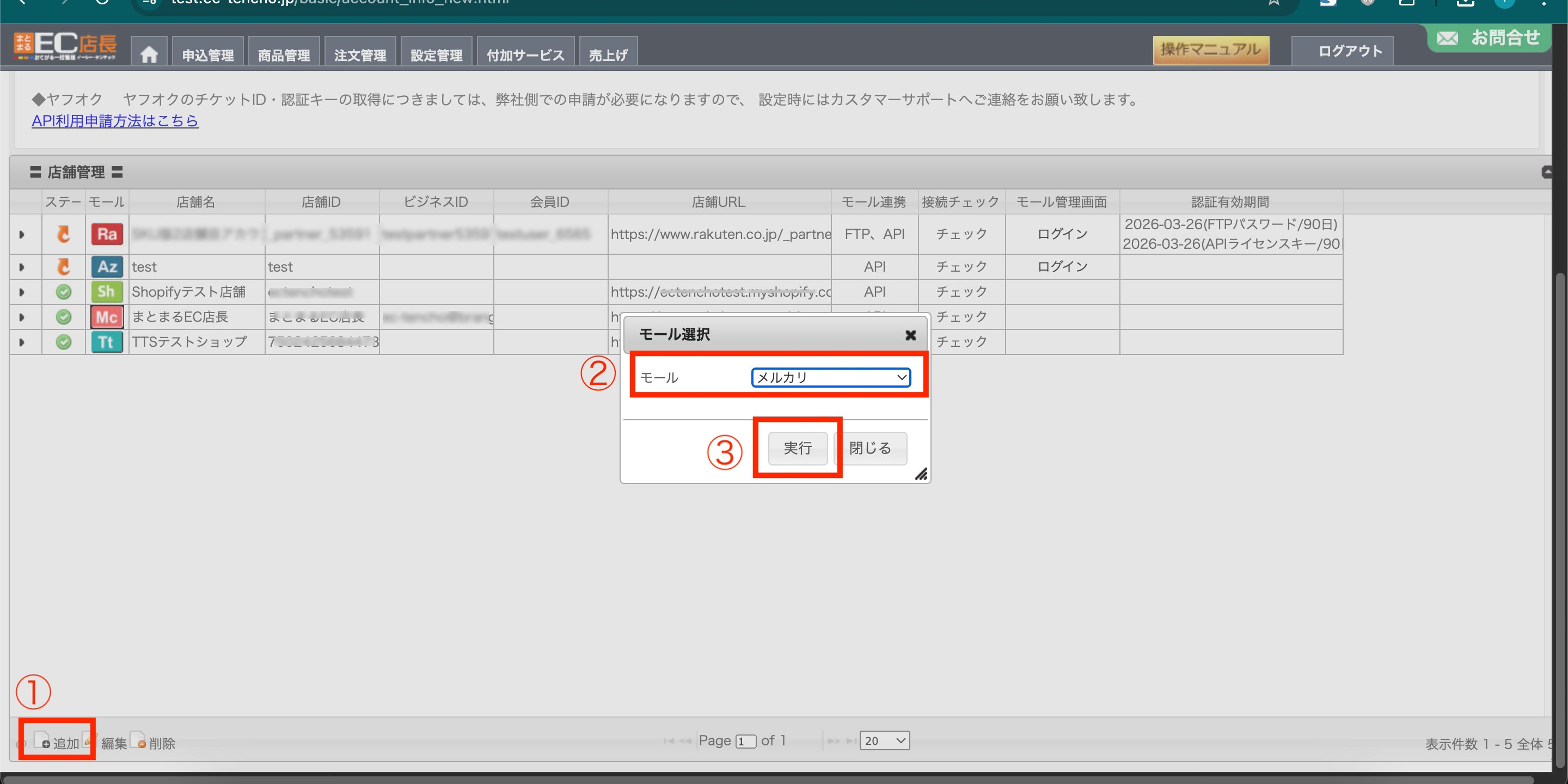
Task: Click the TikTok 'Tt' mall icon
Action: [107, 341]
